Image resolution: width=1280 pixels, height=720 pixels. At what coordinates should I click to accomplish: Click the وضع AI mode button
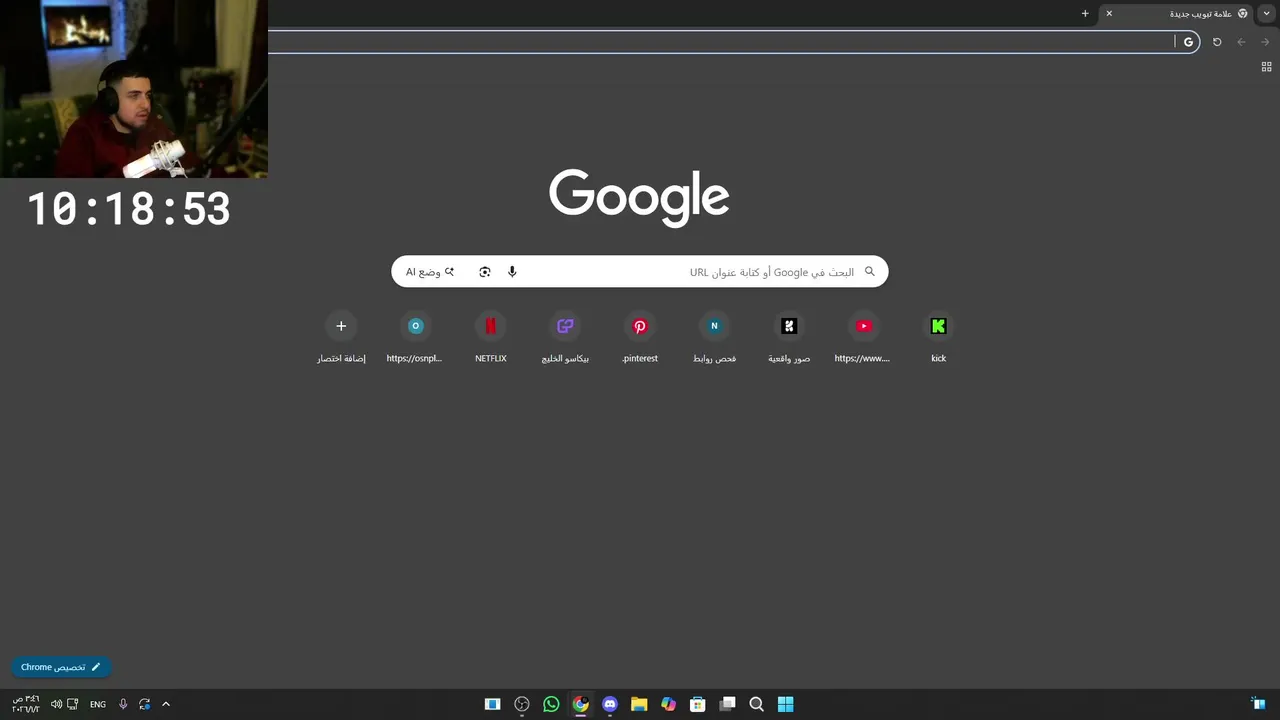[x=430, y=272]
